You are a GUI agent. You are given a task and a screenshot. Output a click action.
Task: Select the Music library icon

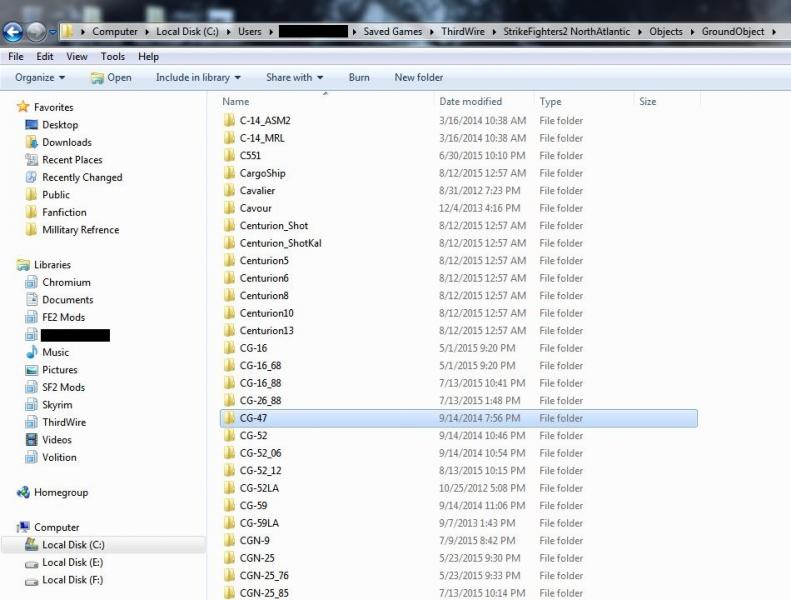pos(31,352)
